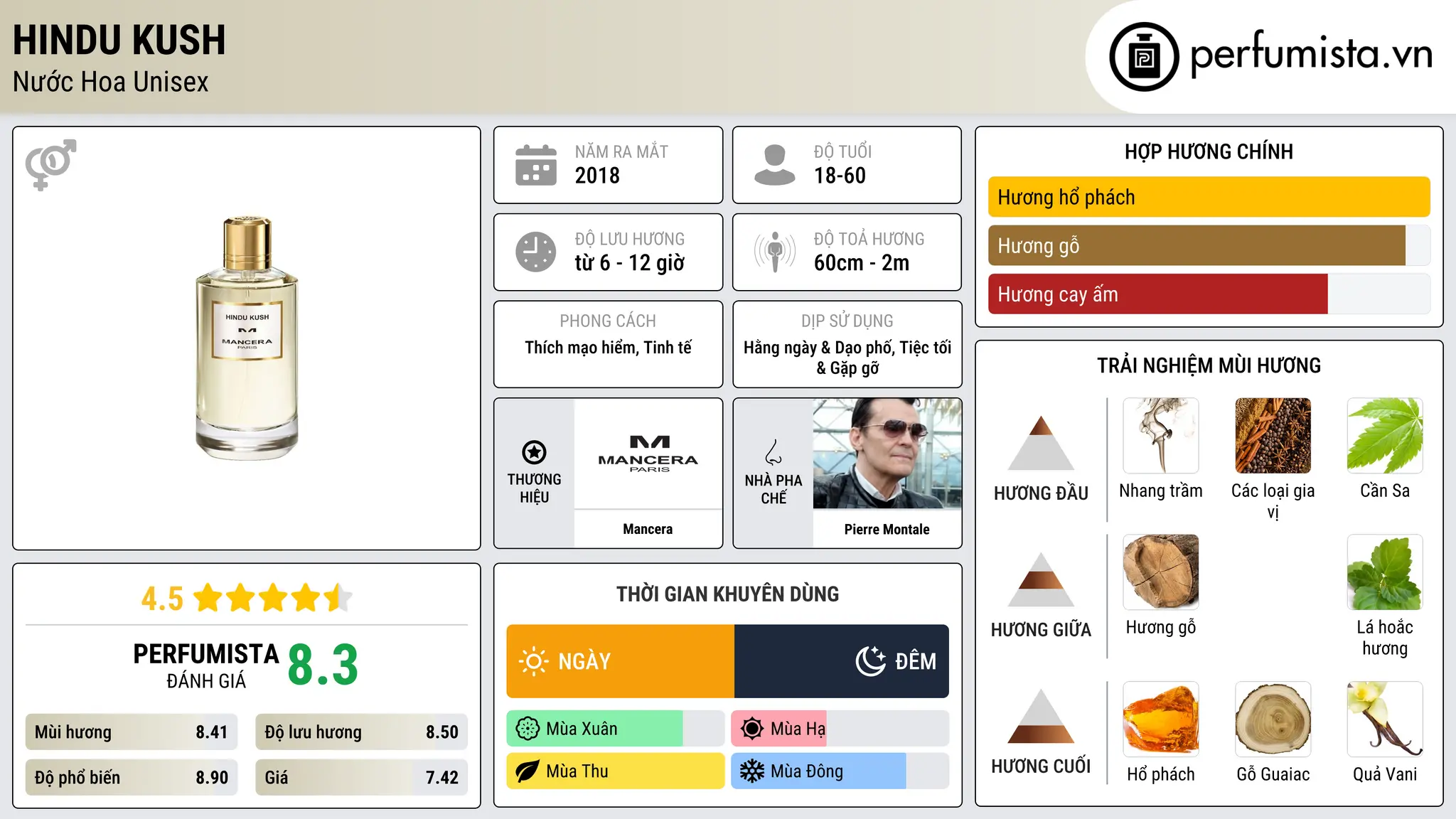Click the five-star rating icons

[273, 598]
